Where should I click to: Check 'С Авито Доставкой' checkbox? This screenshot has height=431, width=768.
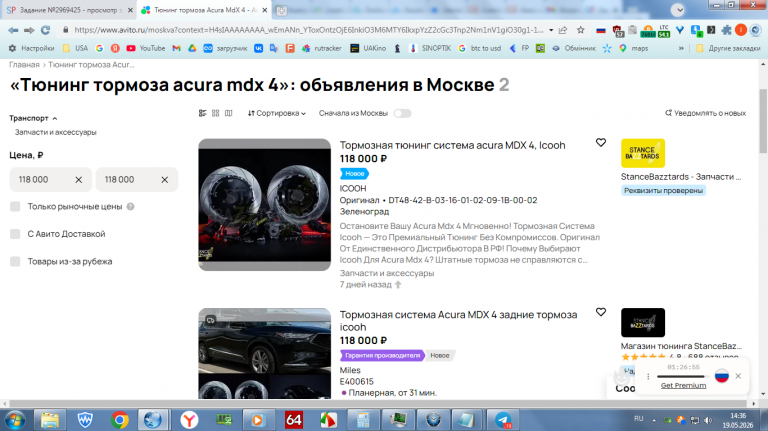(15, 234)
